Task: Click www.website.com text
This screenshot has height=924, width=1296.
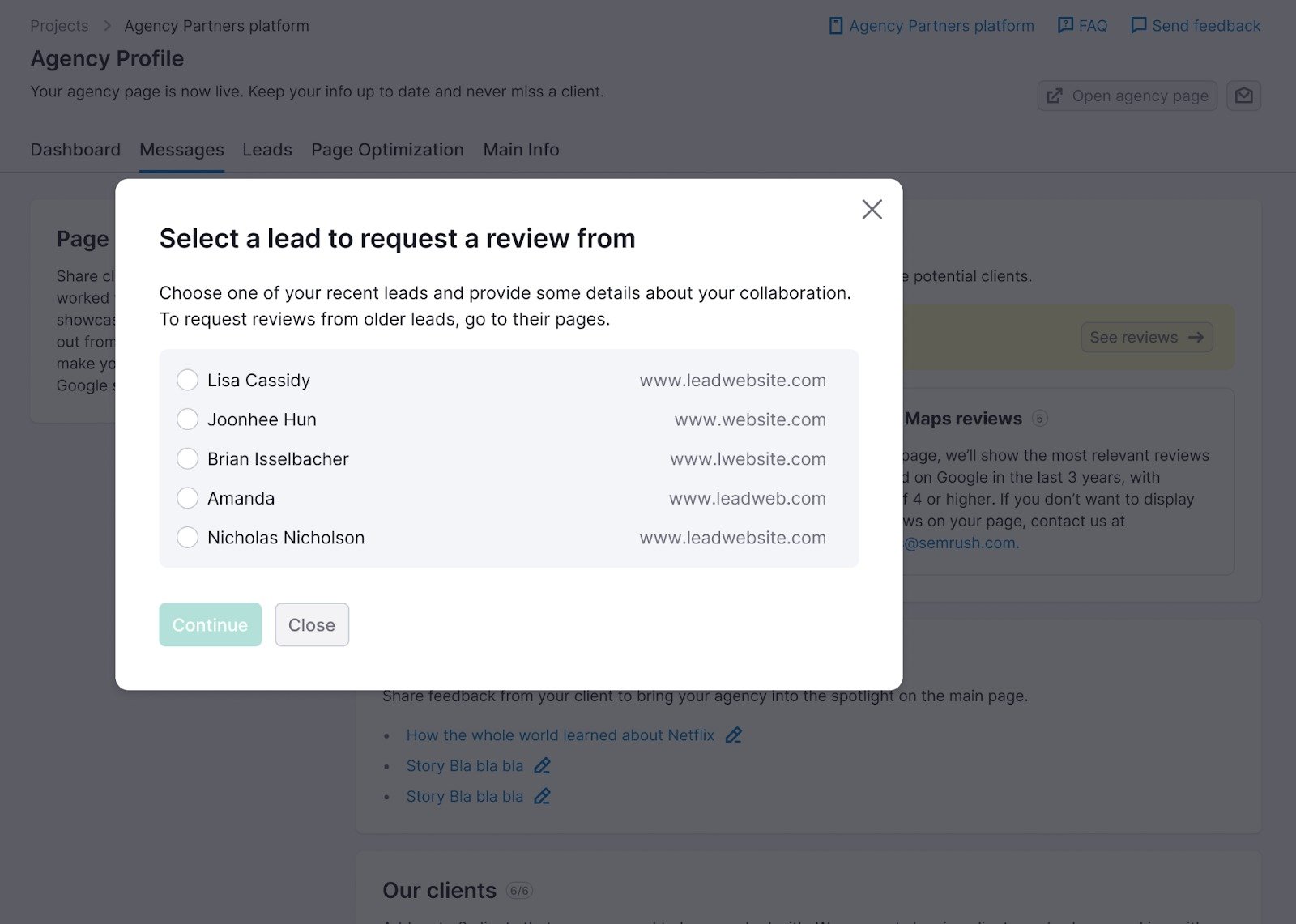Action: 750,419
